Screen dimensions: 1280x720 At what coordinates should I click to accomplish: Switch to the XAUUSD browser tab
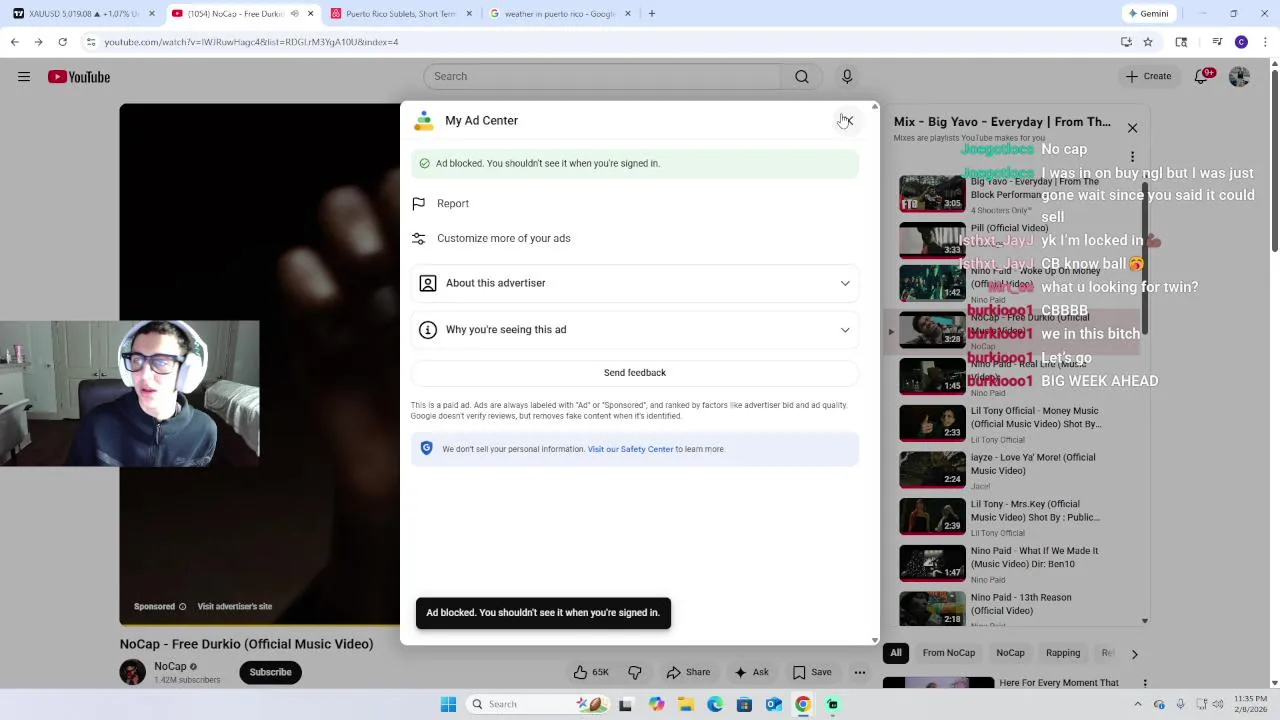pos(83,14)
